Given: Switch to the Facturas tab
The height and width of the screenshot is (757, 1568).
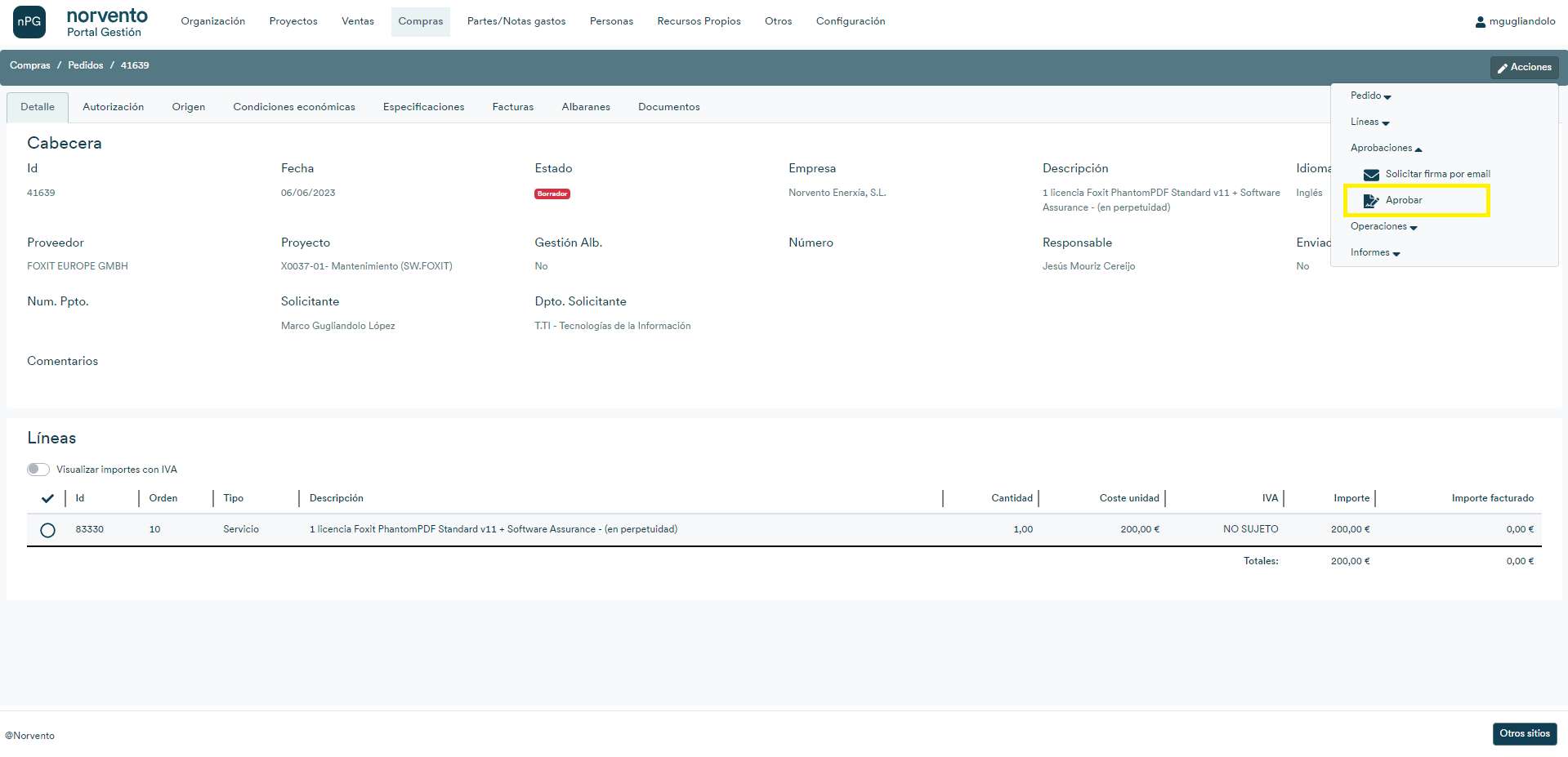Looking at the screenshot, I should pyautogui.click(x=513, y=107).
